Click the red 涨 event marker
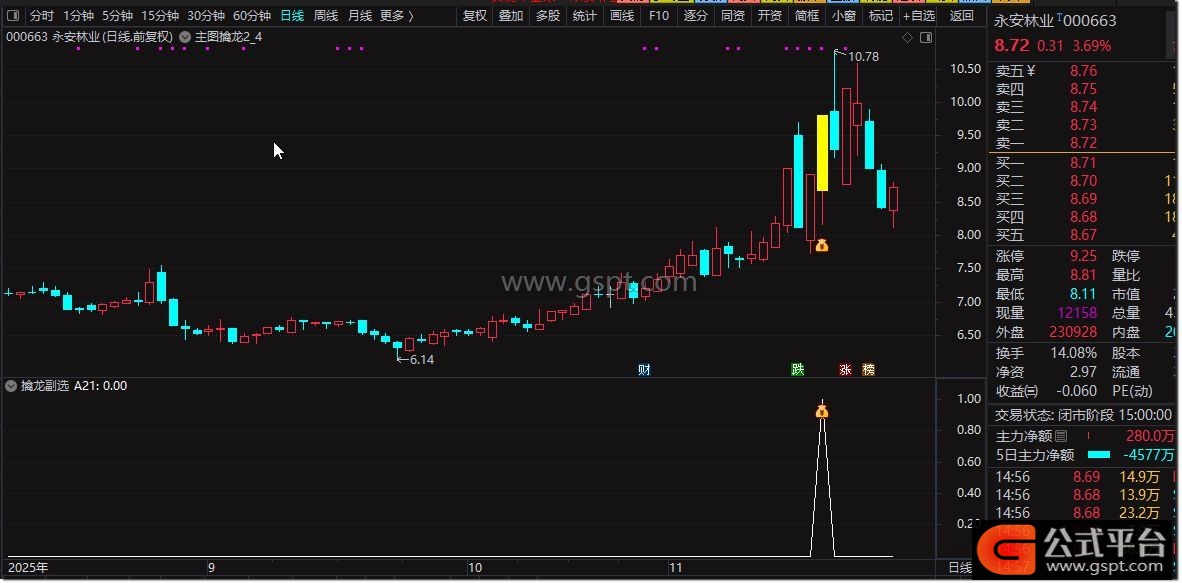1182x583 pixels. click(x=845, y=369)
